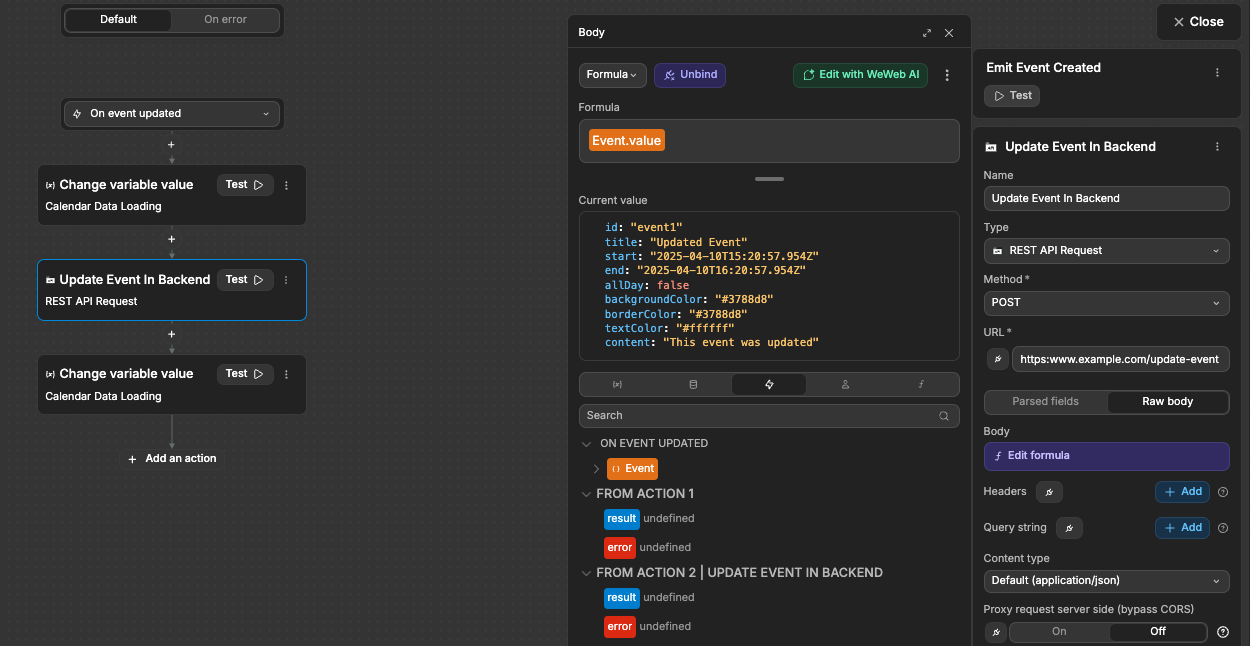Click the bind icon next to the URL field
This screenshot has height=646, width=1250.
click(x=997, y=359)
